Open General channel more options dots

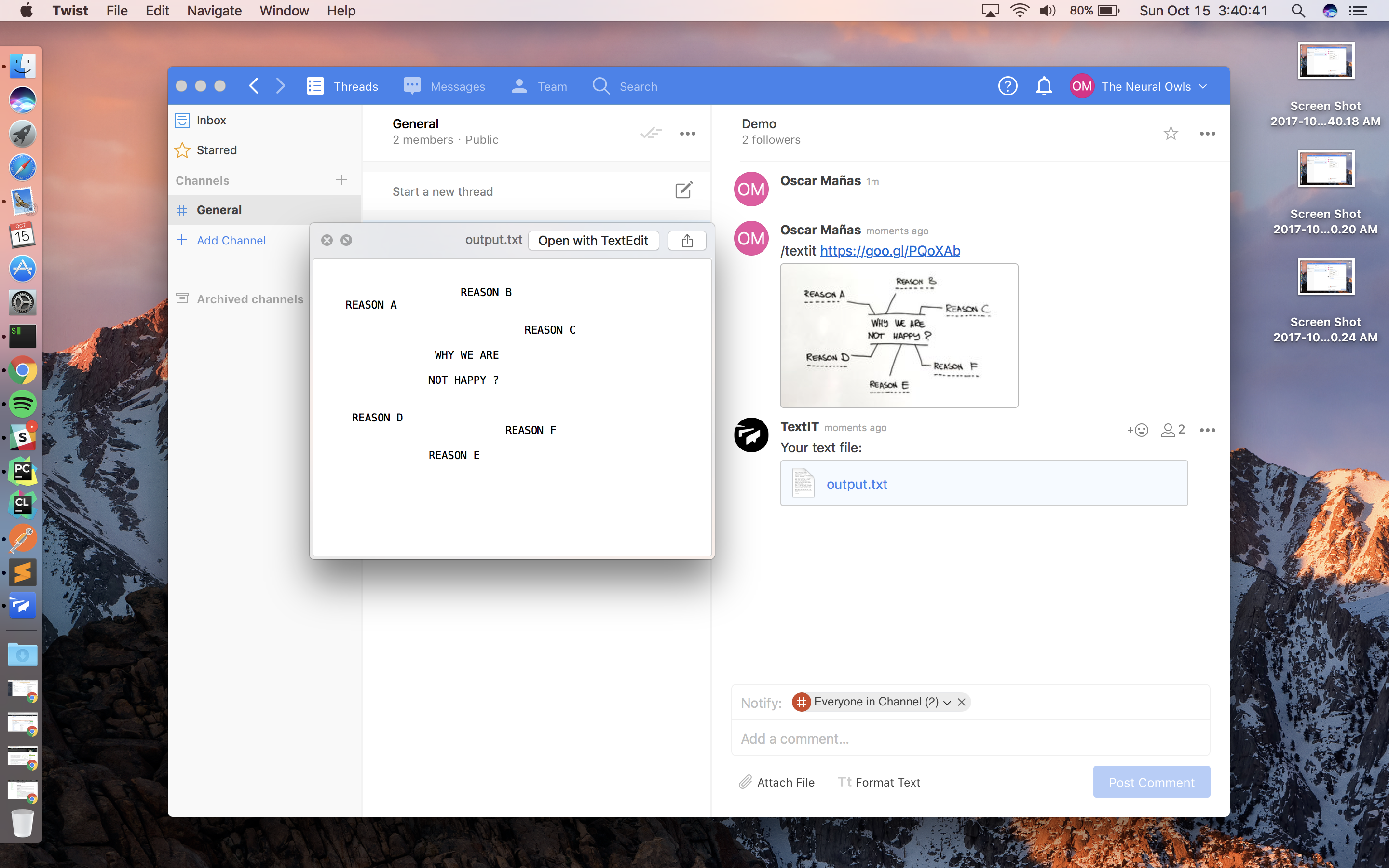pyautogui.click(x=687, y=134)
